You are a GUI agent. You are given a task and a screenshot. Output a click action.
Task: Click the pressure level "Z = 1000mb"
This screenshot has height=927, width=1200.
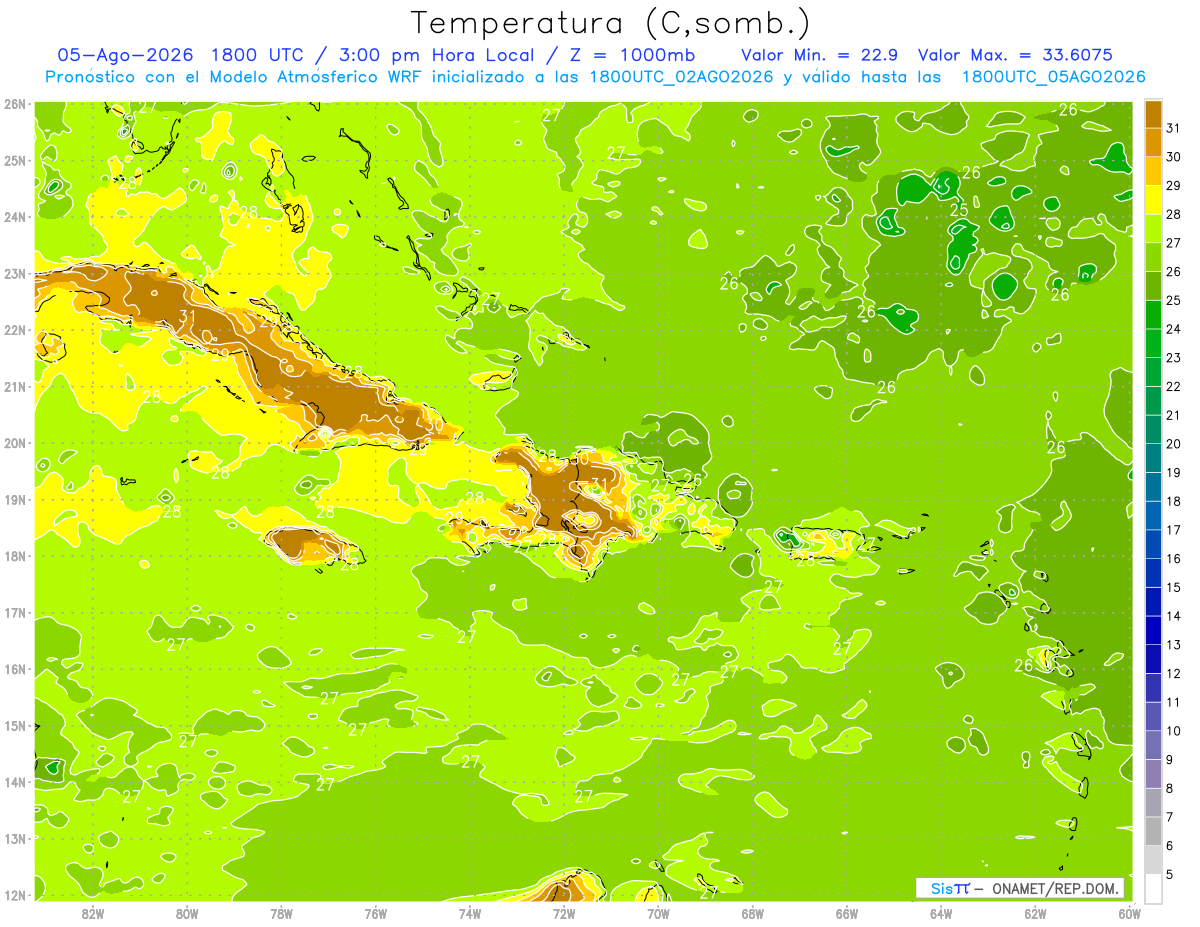pos(629,54)
